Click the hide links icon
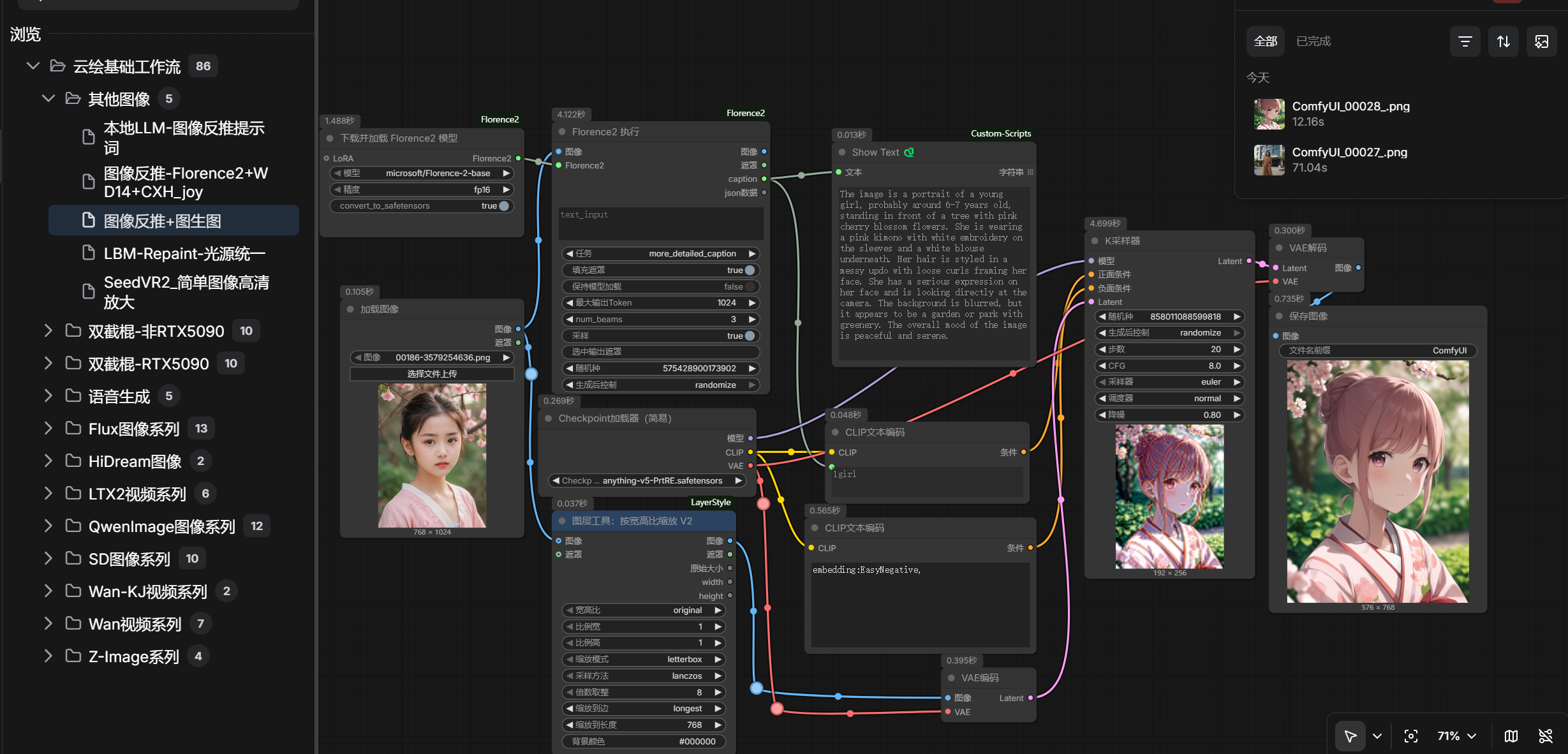1568x754 pixels. (1546, 736)
